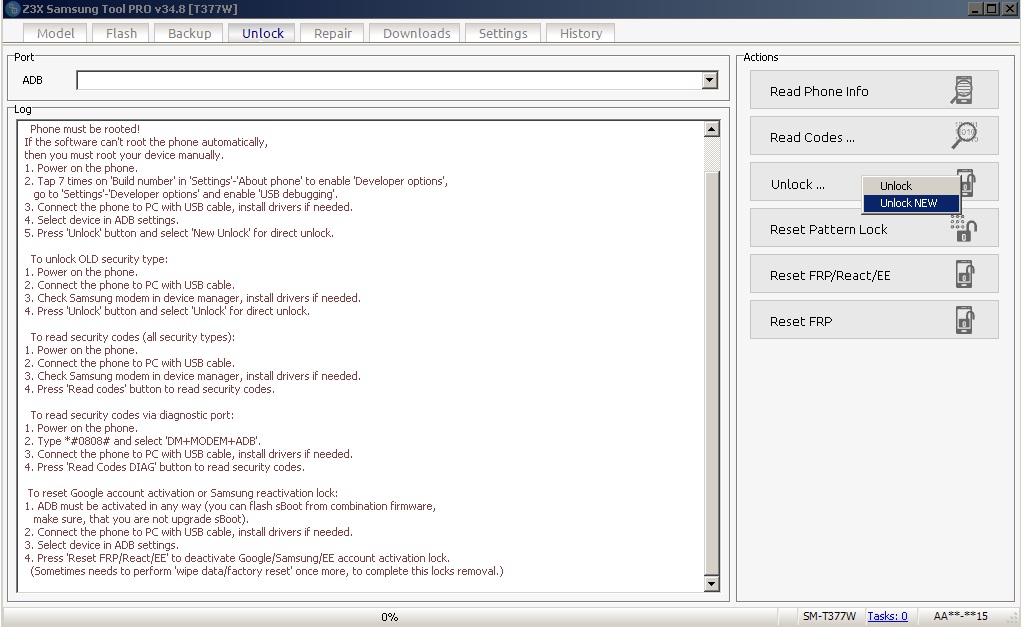
Task: Click the Reset FRP/React/EE button
Action: [874, 274]
